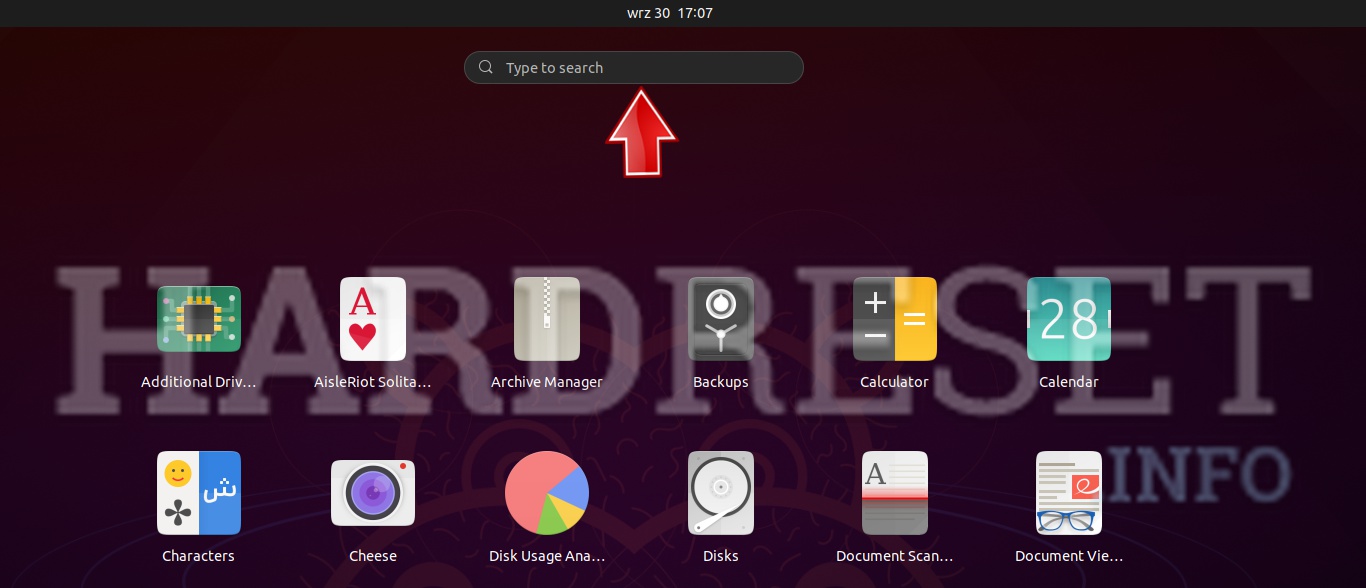
Task: Click the 'Archive Manager' text label
Action: pyautogui.click(x=547, y=382)
